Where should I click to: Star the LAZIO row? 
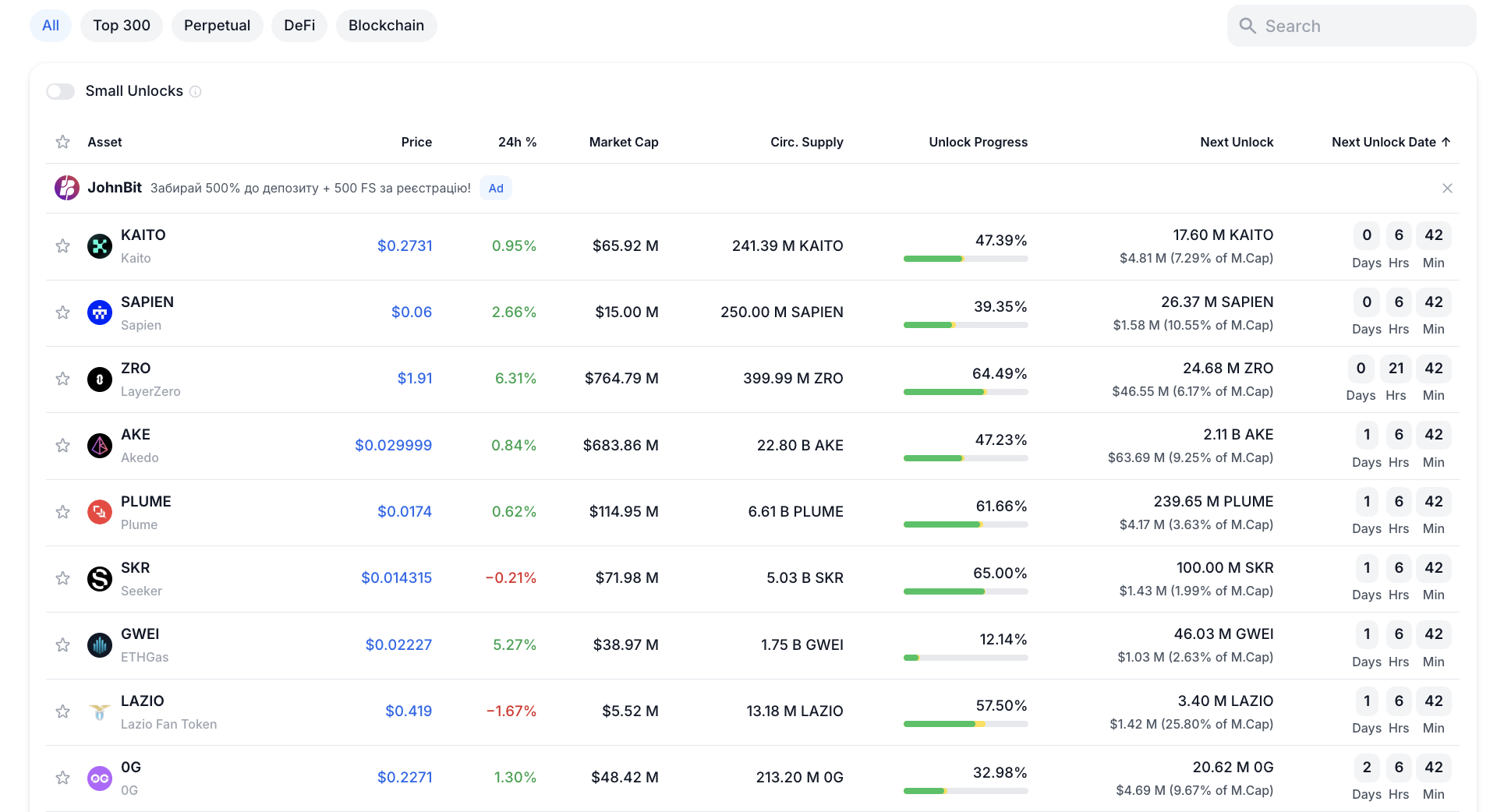tap(63, 711)
